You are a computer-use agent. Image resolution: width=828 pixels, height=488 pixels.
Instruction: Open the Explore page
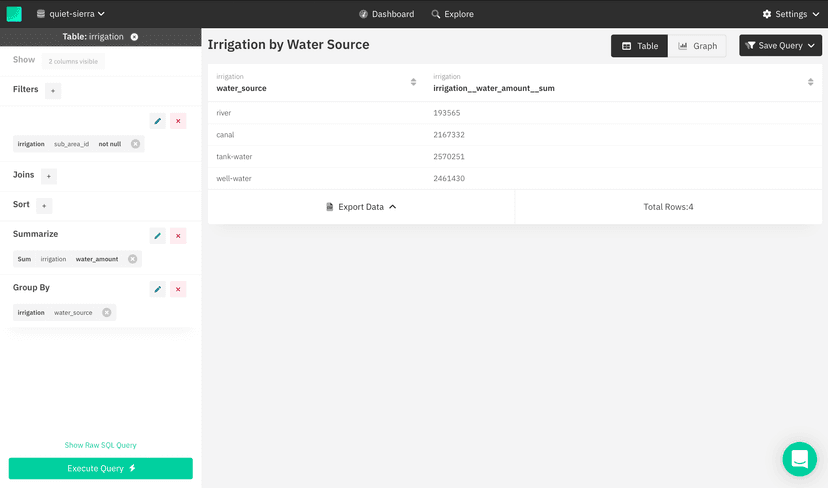[453, 14]
